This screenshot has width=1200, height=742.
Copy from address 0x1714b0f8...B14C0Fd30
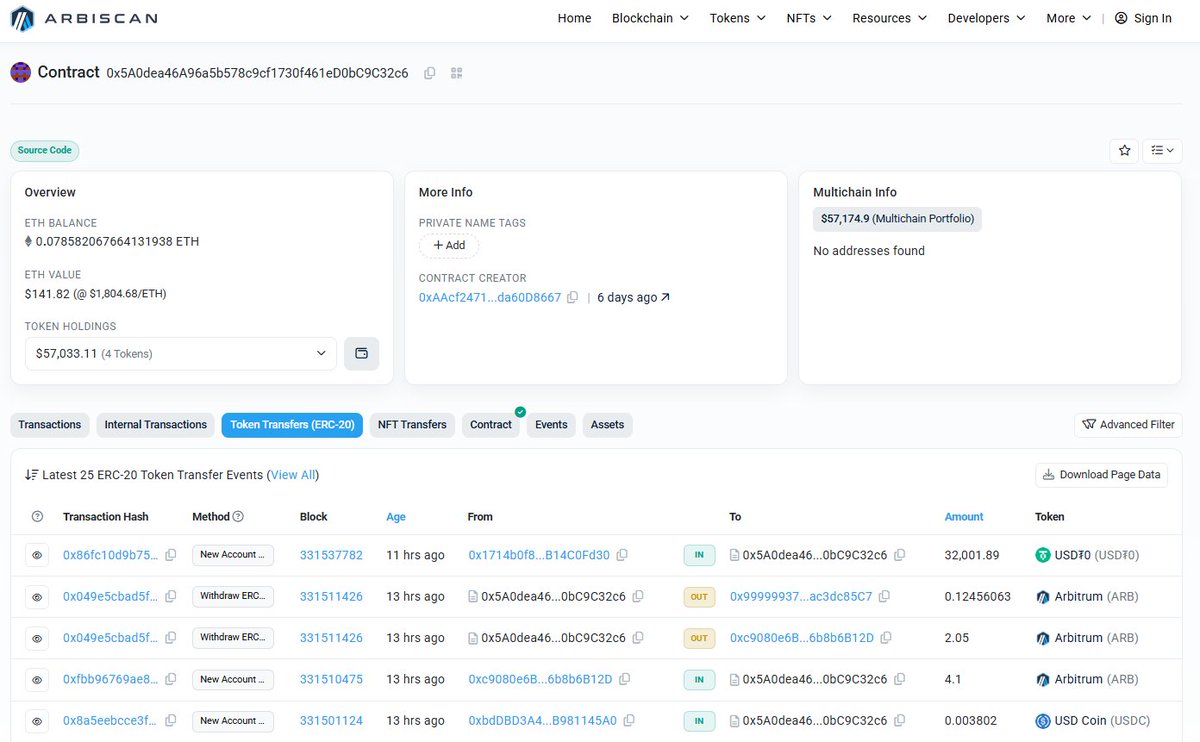pyautogui.click(x=622, y=555)
